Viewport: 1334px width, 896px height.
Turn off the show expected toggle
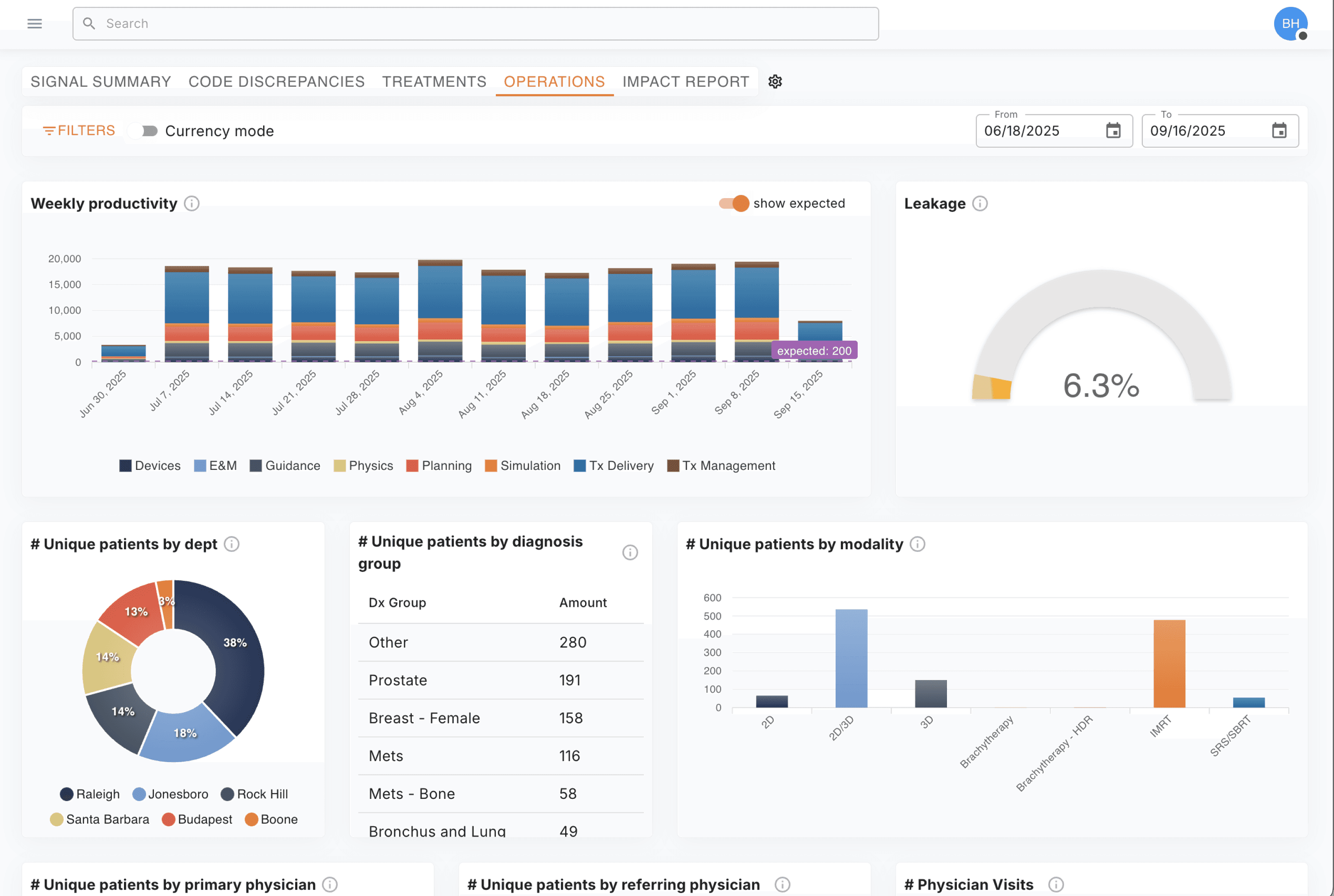tap(734, 203)
